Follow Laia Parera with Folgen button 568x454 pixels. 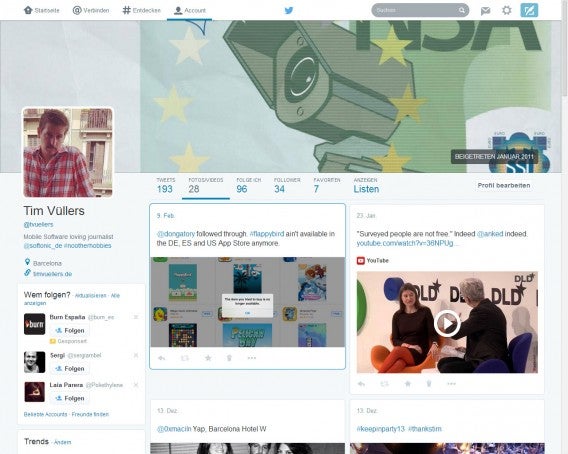[x=70, y=398]
